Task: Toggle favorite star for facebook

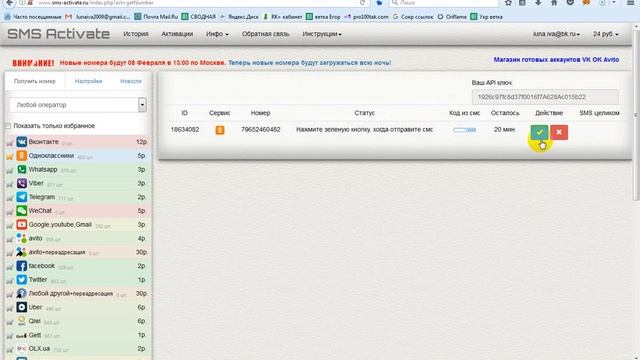Action: click(9, 267)
